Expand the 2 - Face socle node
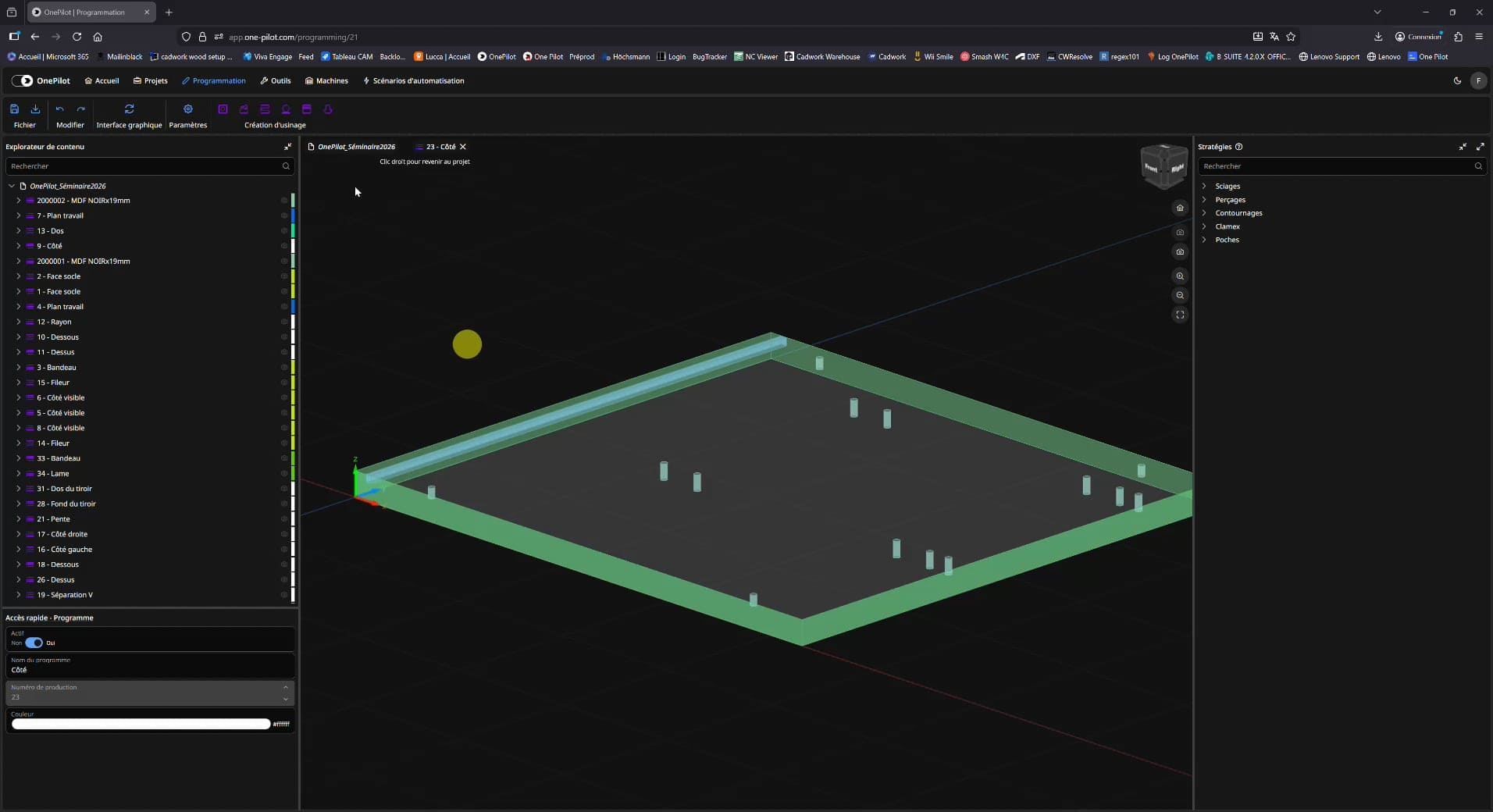 pos(19,276)
